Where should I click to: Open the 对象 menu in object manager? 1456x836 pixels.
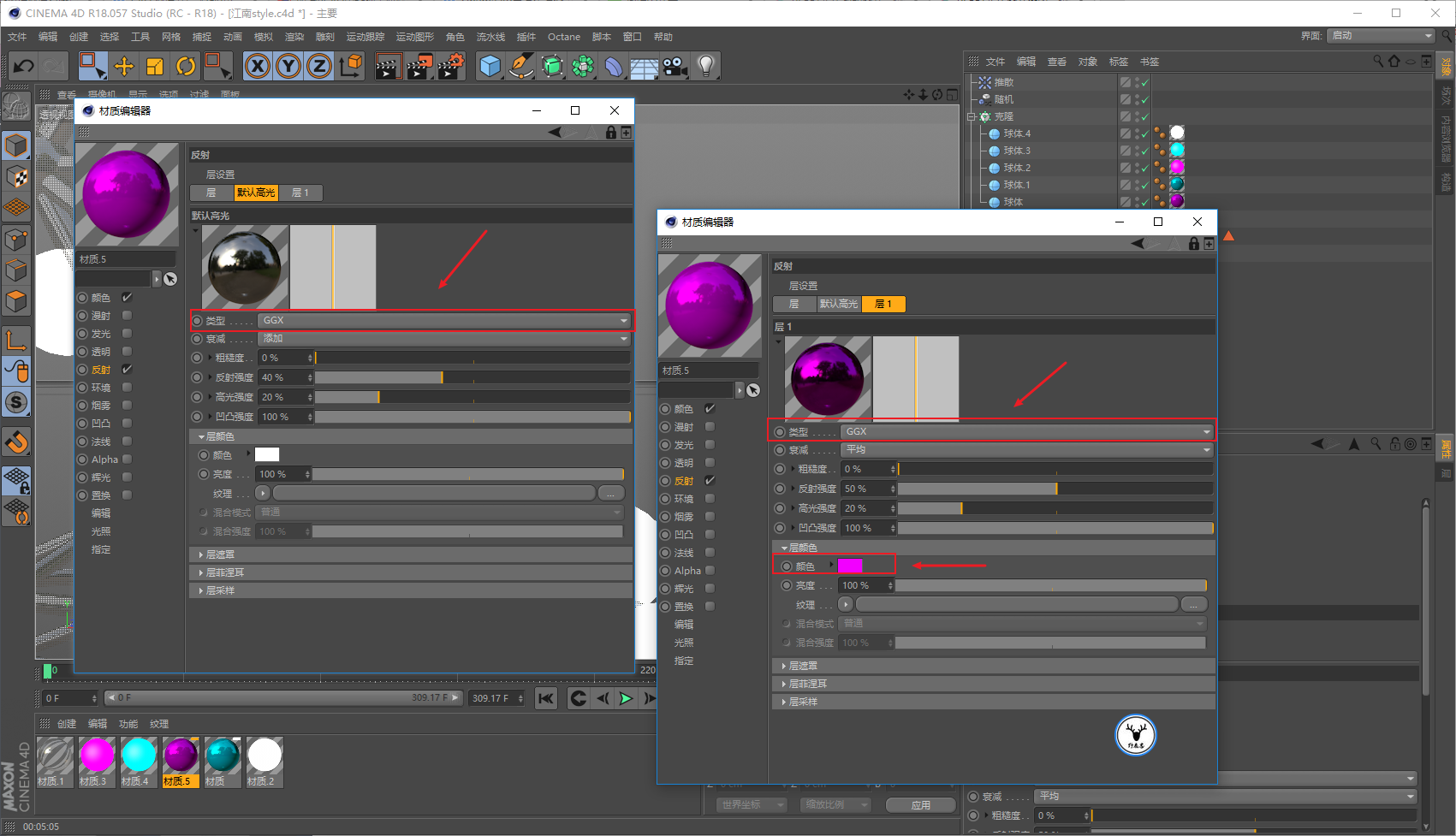coord(1087,62)
